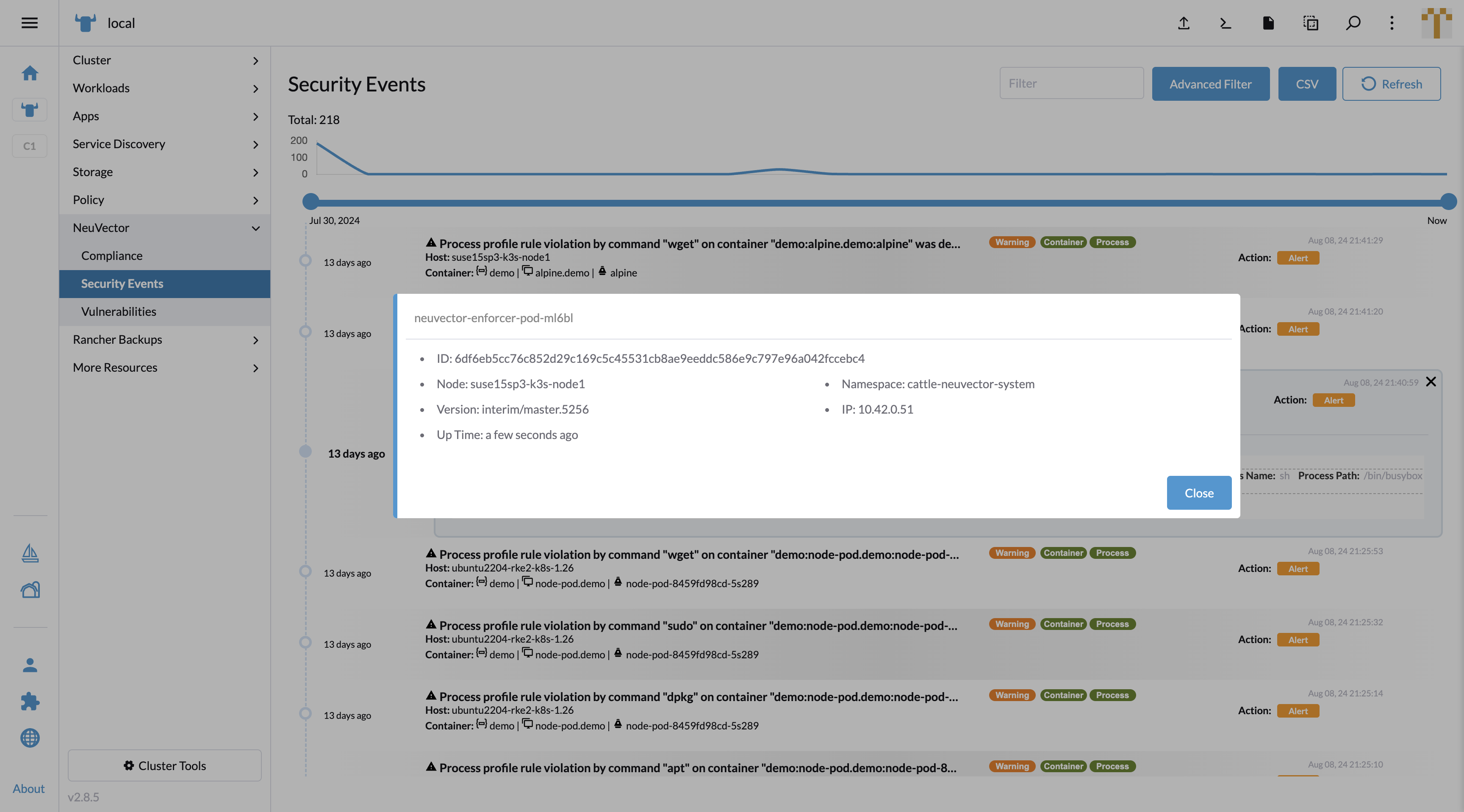Click the Refresh button for security events
The image size is (1464, 812).
(x=1391, y=83)
